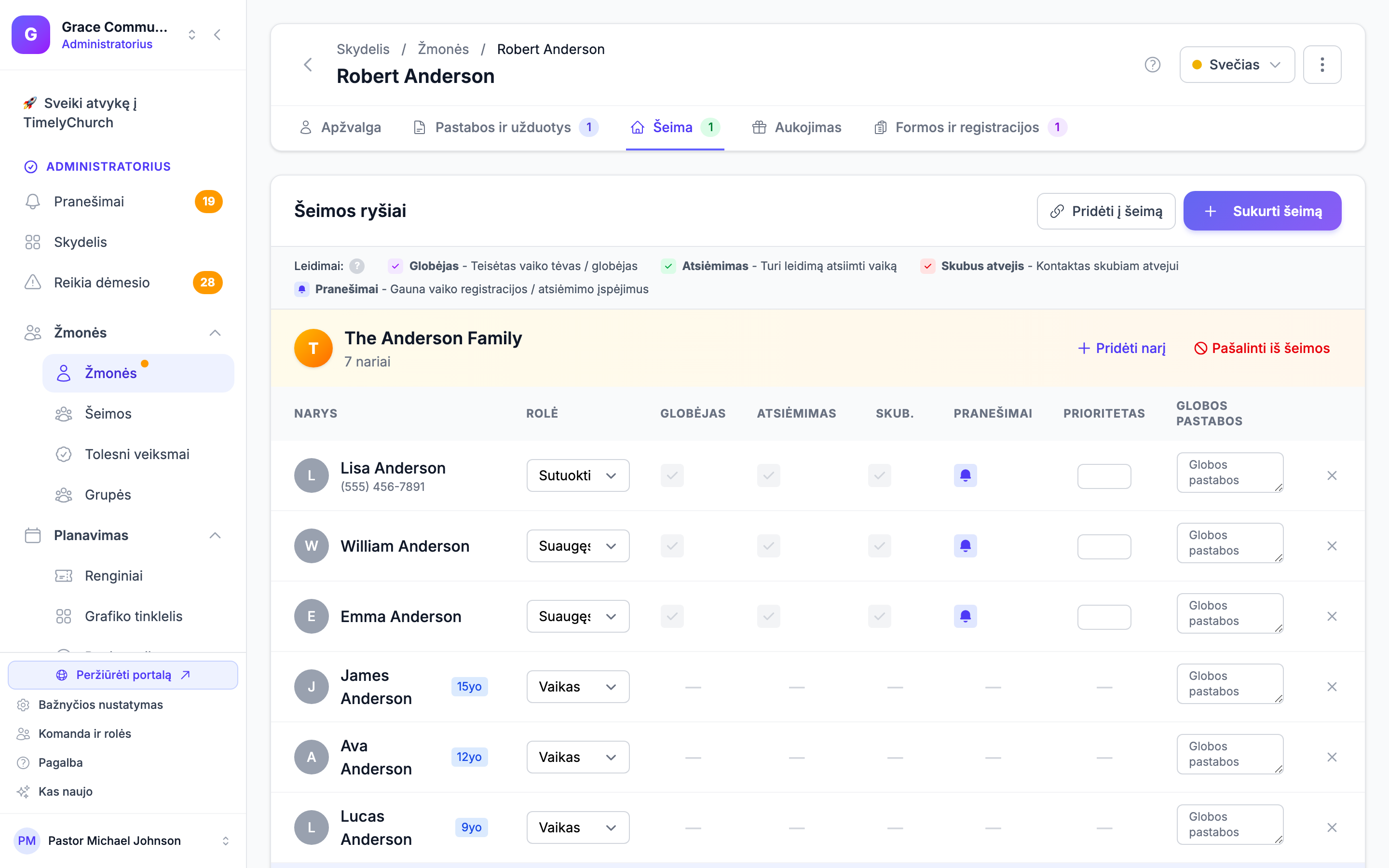The width and height of the screenshot is (1389, 868).
Task: Collapse the Planavimas sidebar section
Action: click(215, 536)
